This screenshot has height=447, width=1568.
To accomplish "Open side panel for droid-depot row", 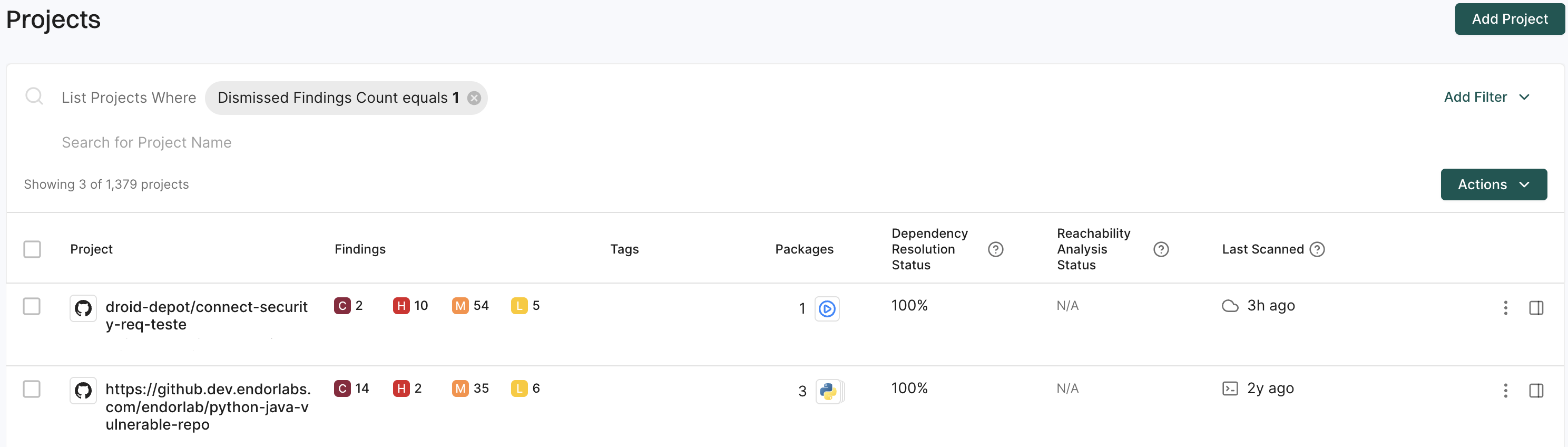I will pos(1536,308).
